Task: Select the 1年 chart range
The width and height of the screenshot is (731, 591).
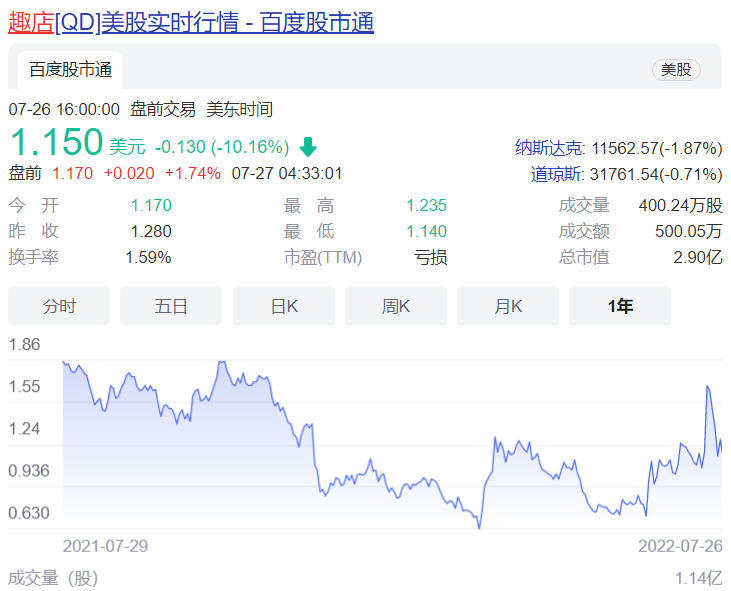Action: 620,306
